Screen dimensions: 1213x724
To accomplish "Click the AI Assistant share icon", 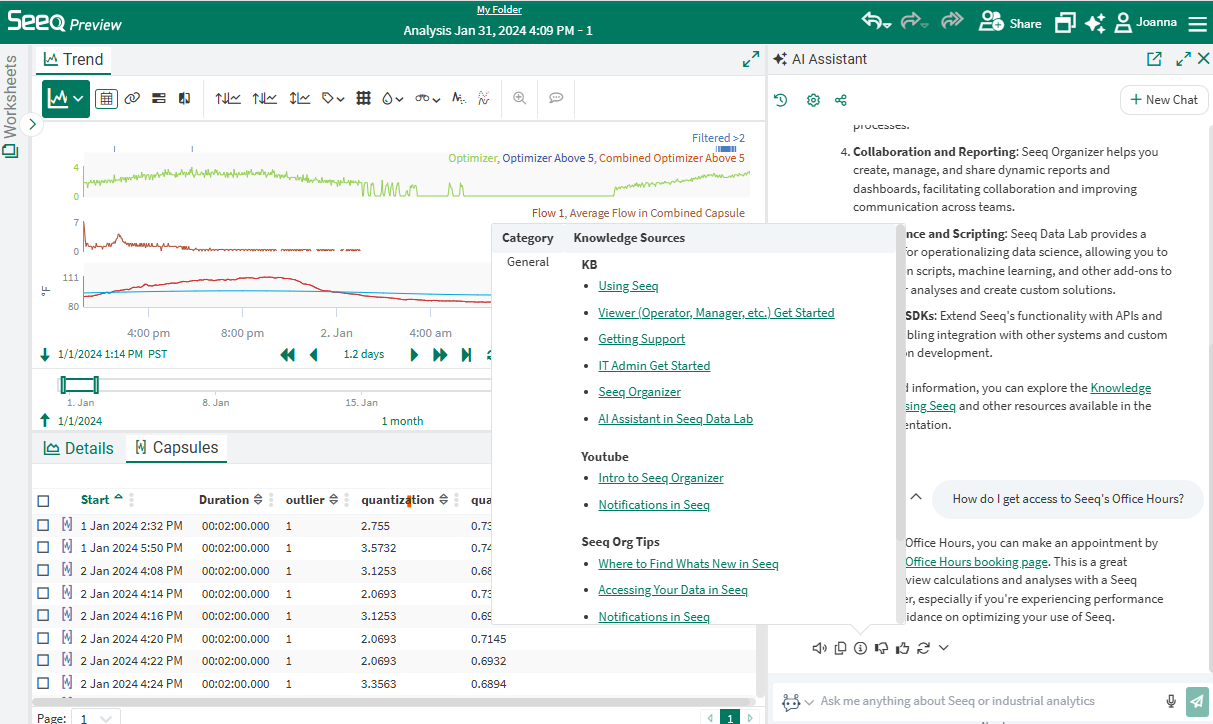I will (x=841, y=100).
